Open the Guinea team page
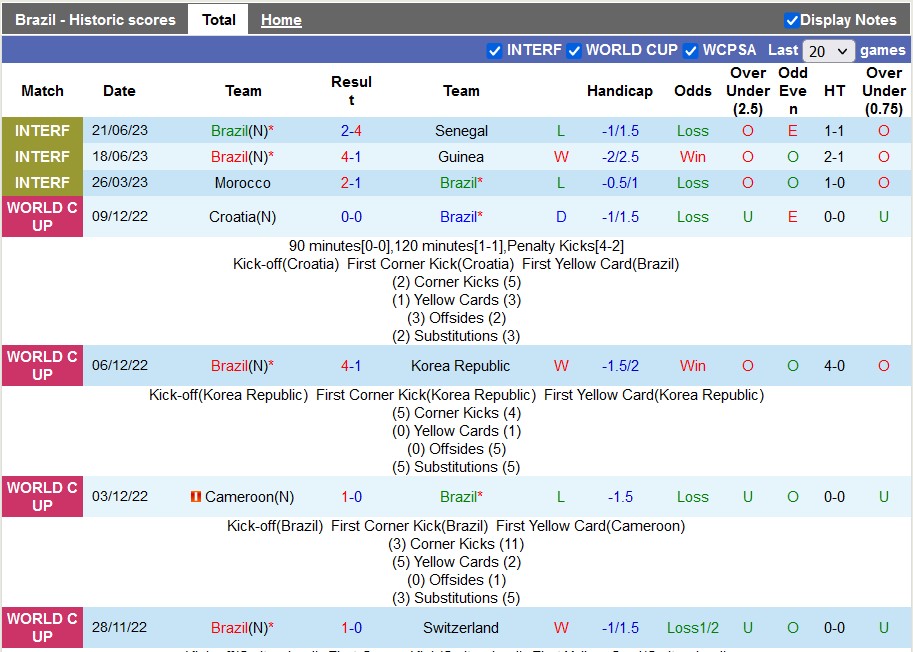 tap(461, 157)
